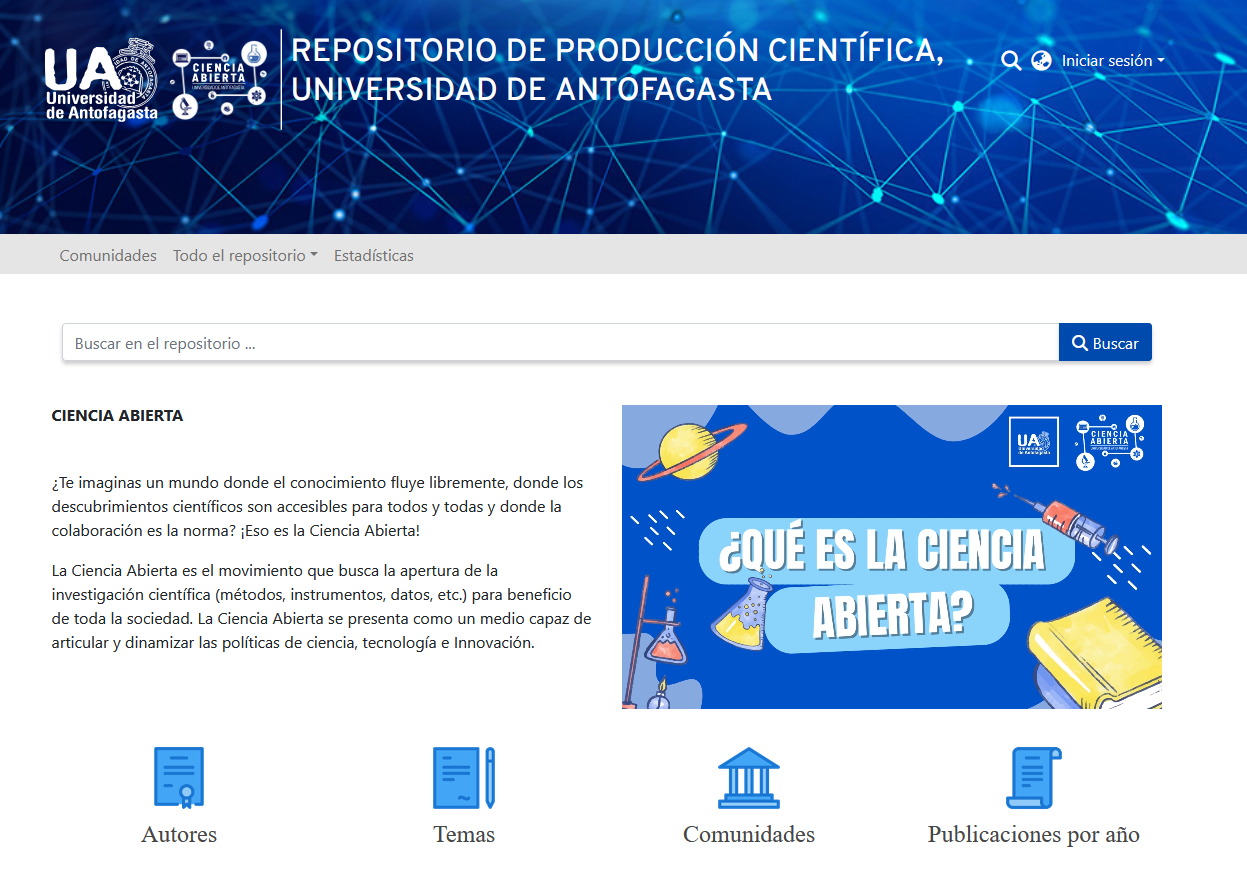Expand the Iniciar sesión dropdown
Screen dimensions: 1247x884
(x=1113, y=61)
